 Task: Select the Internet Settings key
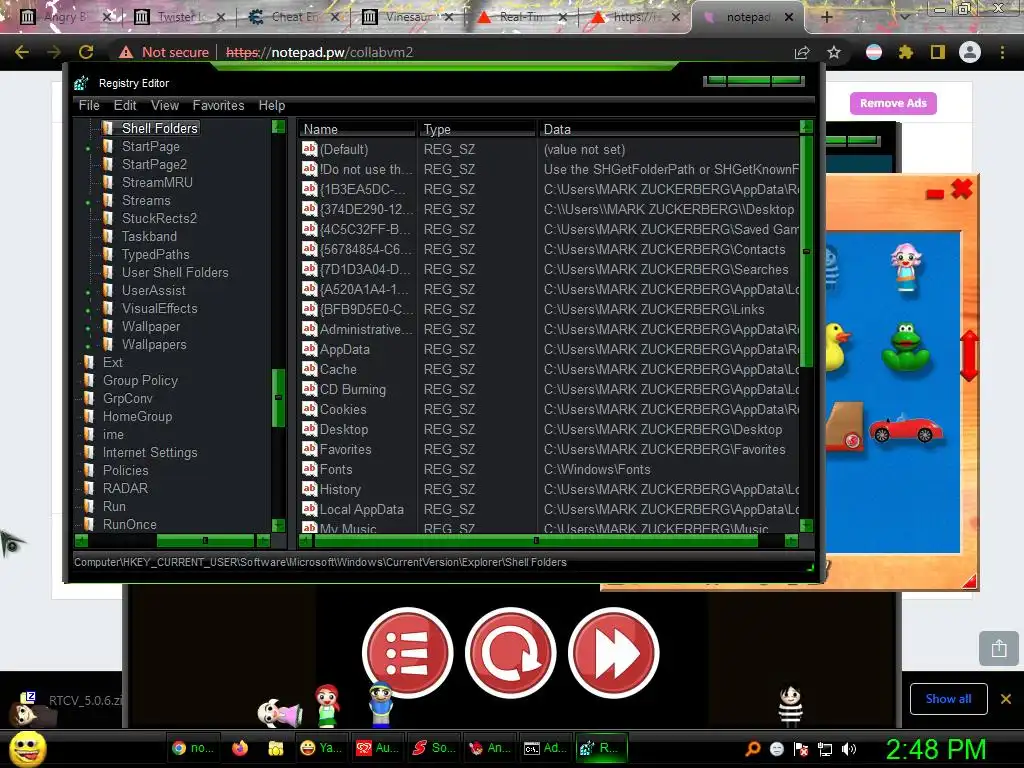tap(150, 452)
